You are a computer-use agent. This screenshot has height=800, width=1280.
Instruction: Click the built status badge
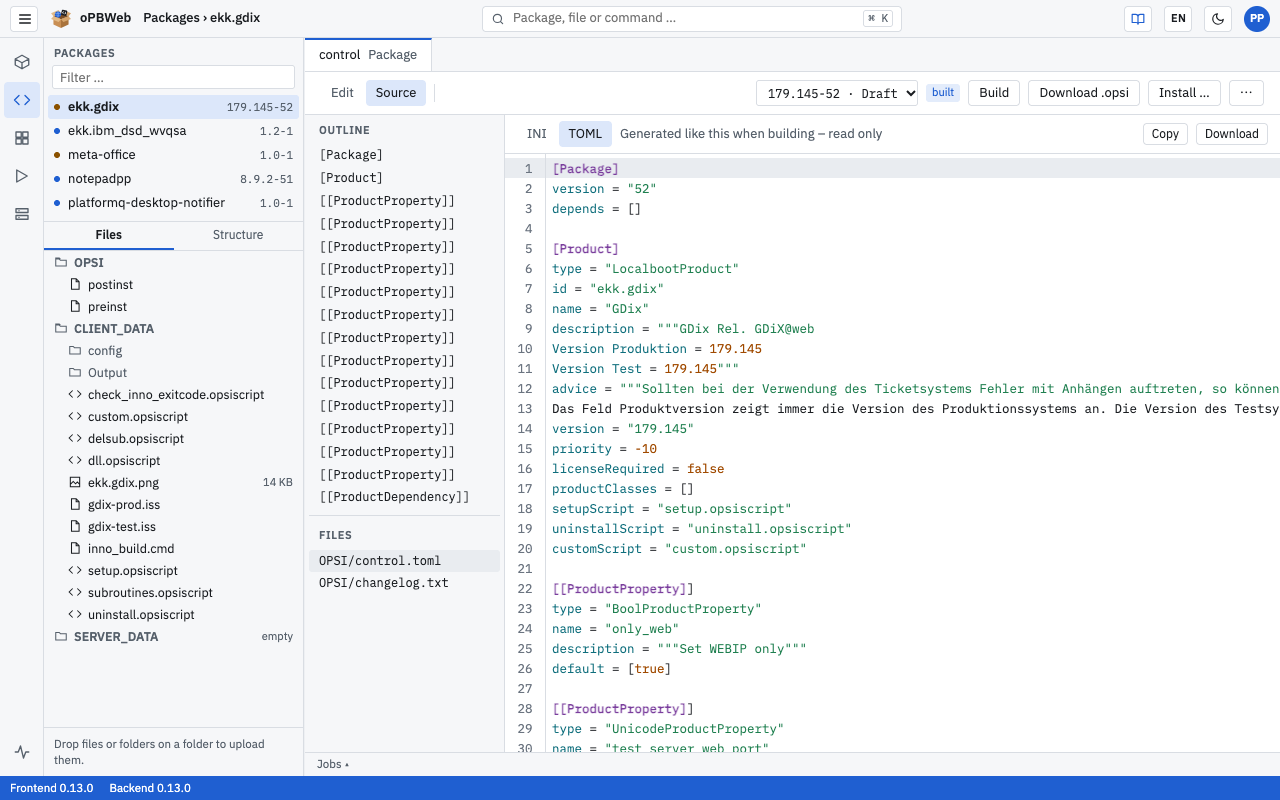943,93
